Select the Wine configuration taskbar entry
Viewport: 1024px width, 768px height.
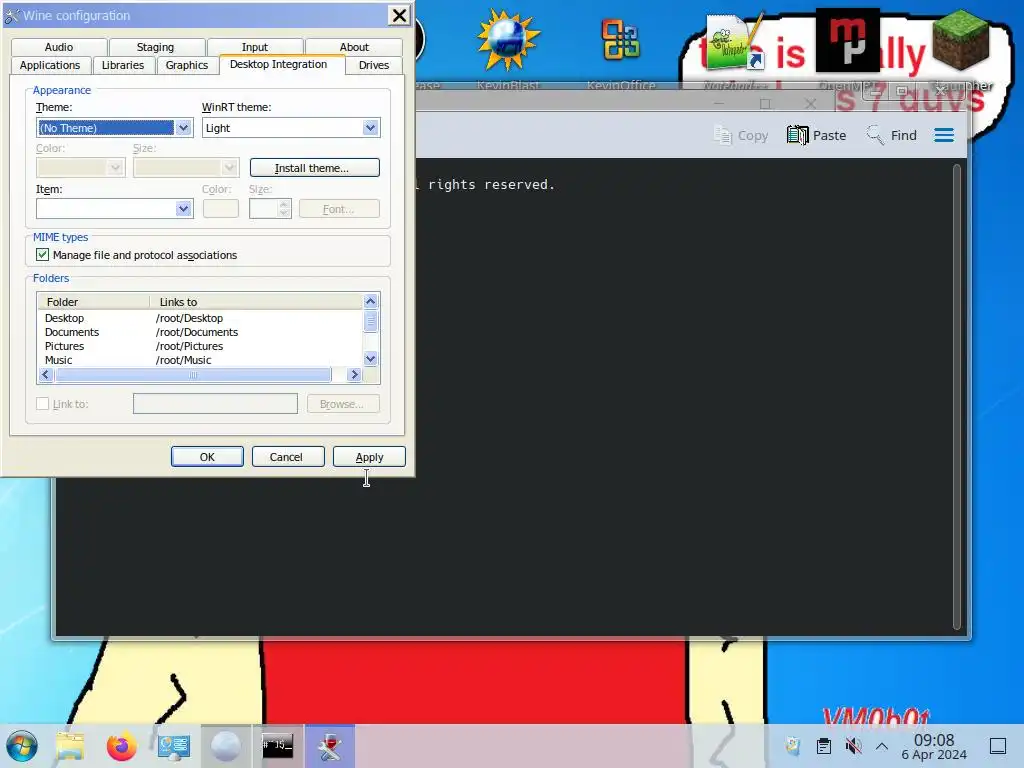(330, 746)
